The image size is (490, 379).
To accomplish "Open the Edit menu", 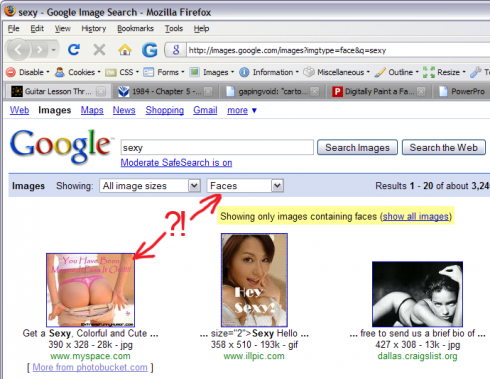I will point(37,29).
